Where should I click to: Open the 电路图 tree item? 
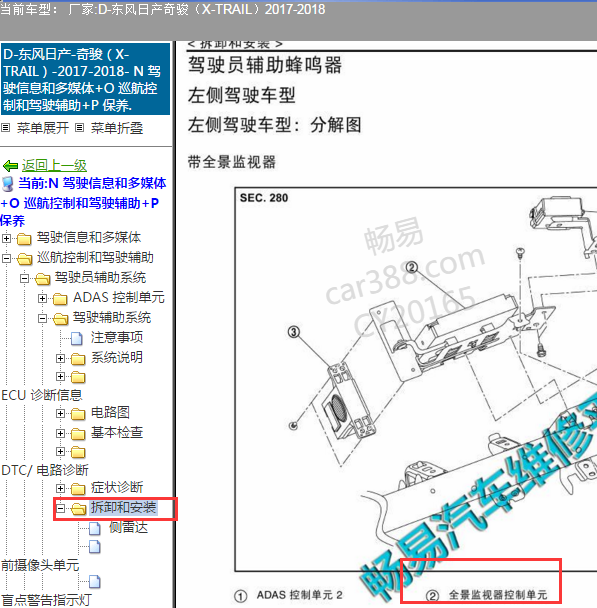pyautogui.click(x=110, y=413)
